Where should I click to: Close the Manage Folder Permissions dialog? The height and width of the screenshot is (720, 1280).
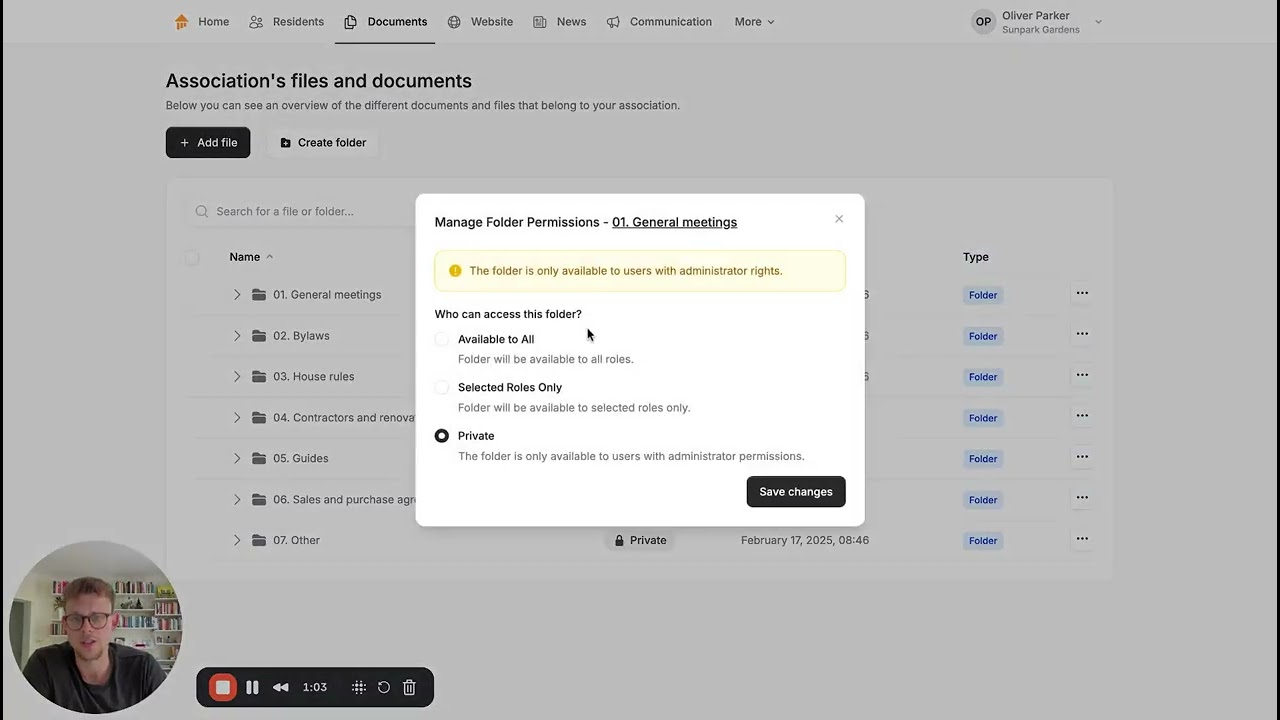coord(839,219)
